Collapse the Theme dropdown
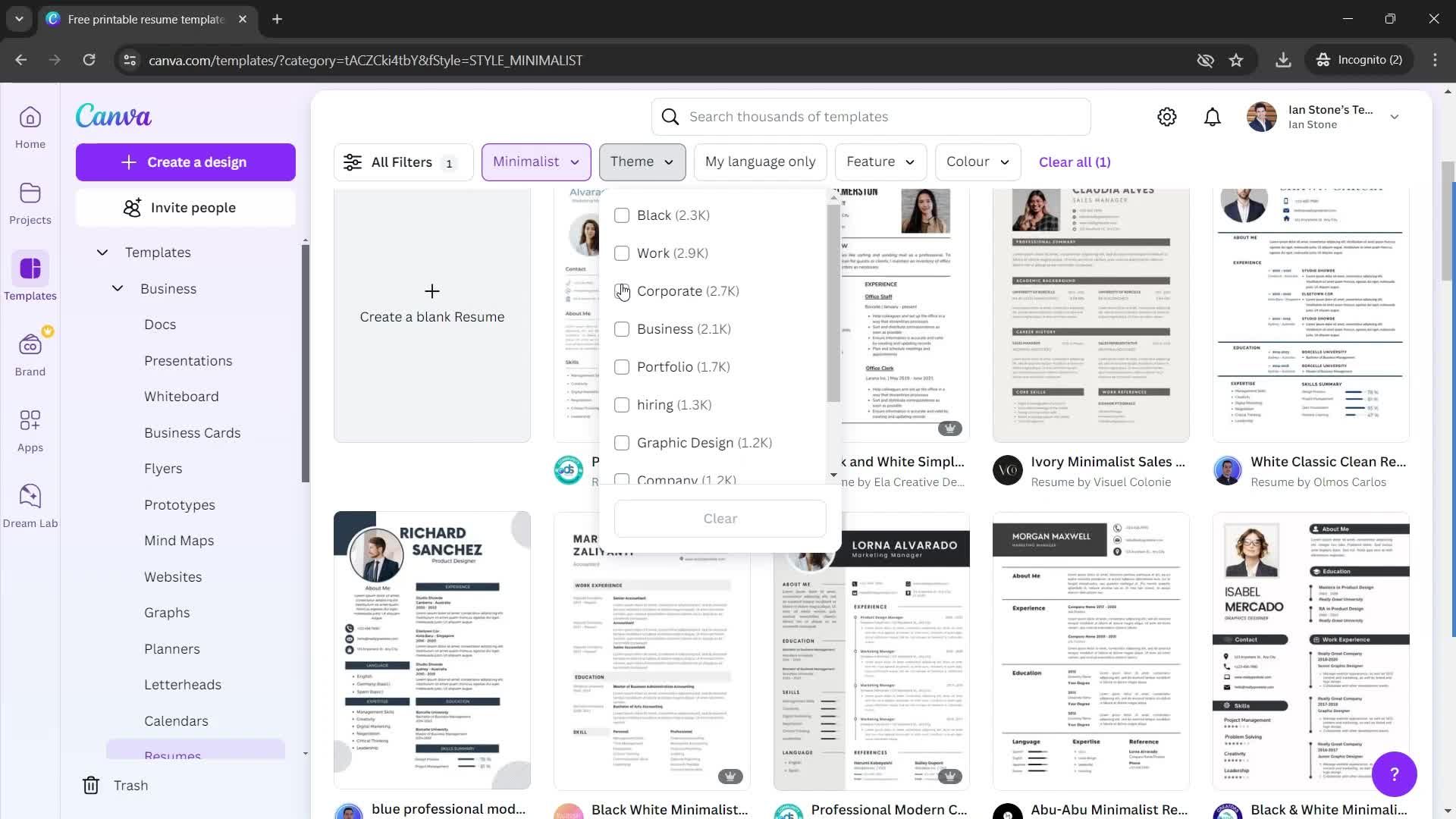1456x819 pixels. click(x=642, y=162)
